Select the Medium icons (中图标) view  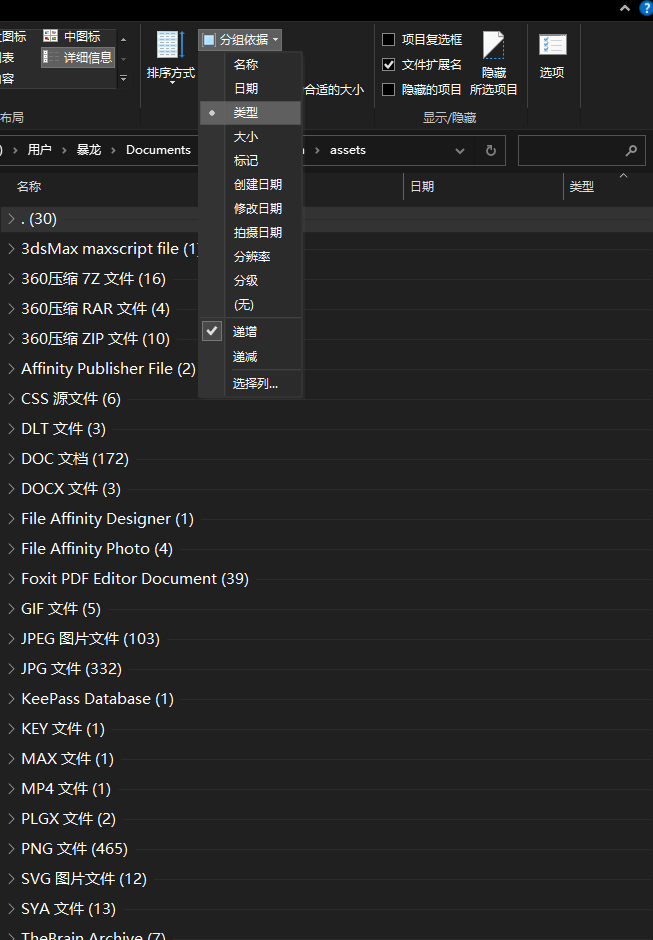point(71,37)
